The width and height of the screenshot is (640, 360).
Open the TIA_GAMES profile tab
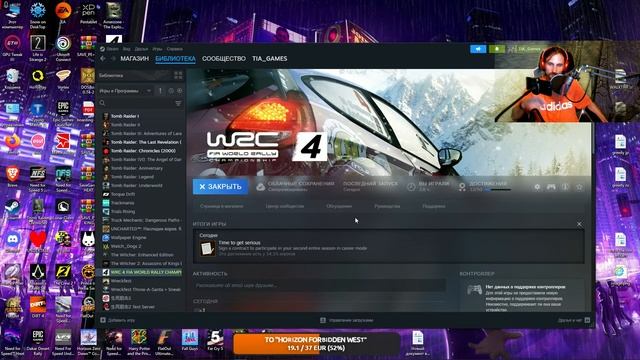269,59
